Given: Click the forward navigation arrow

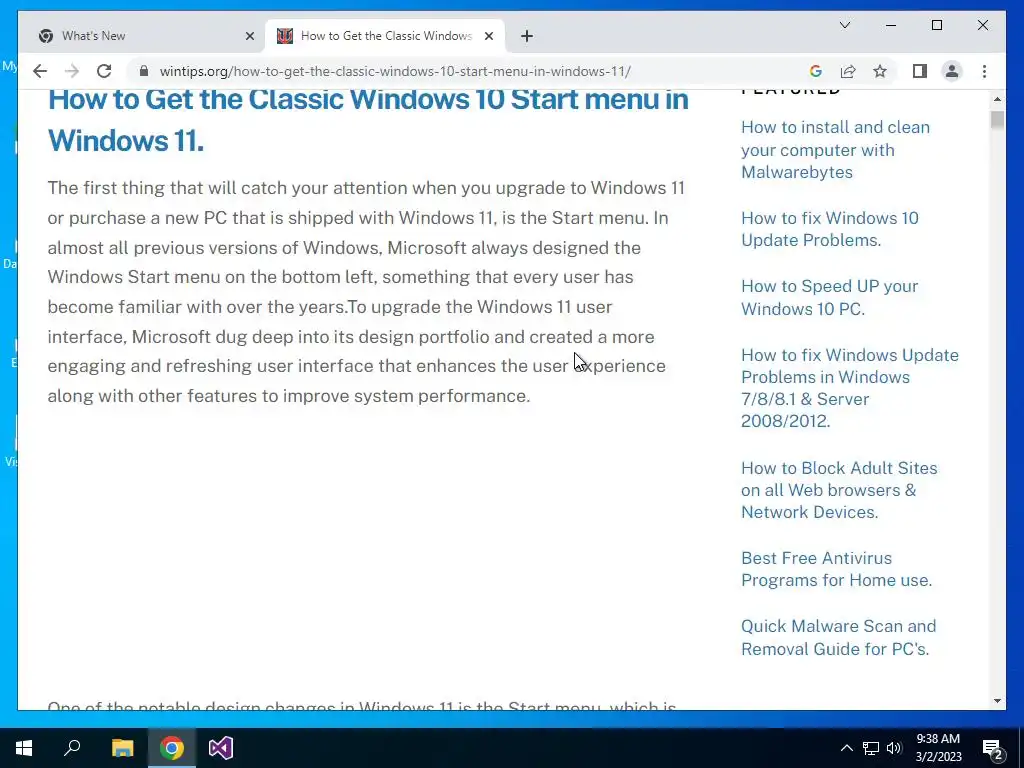Looking at the screenshot, I should click(72, 71).
